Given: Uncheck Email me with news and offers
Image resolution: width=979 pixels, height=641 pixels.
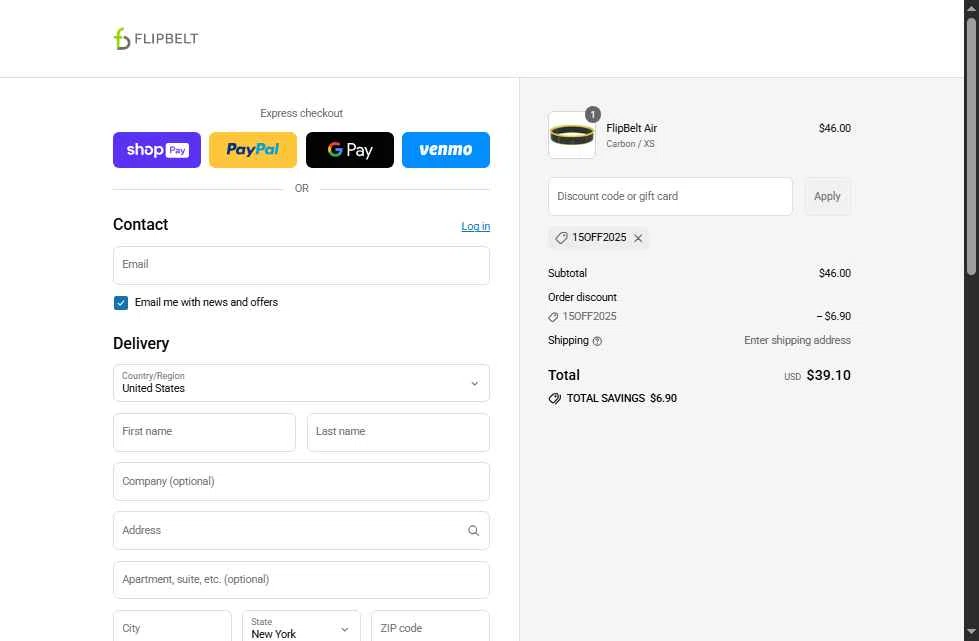Looking at the screenshot, I should [121, 303].
